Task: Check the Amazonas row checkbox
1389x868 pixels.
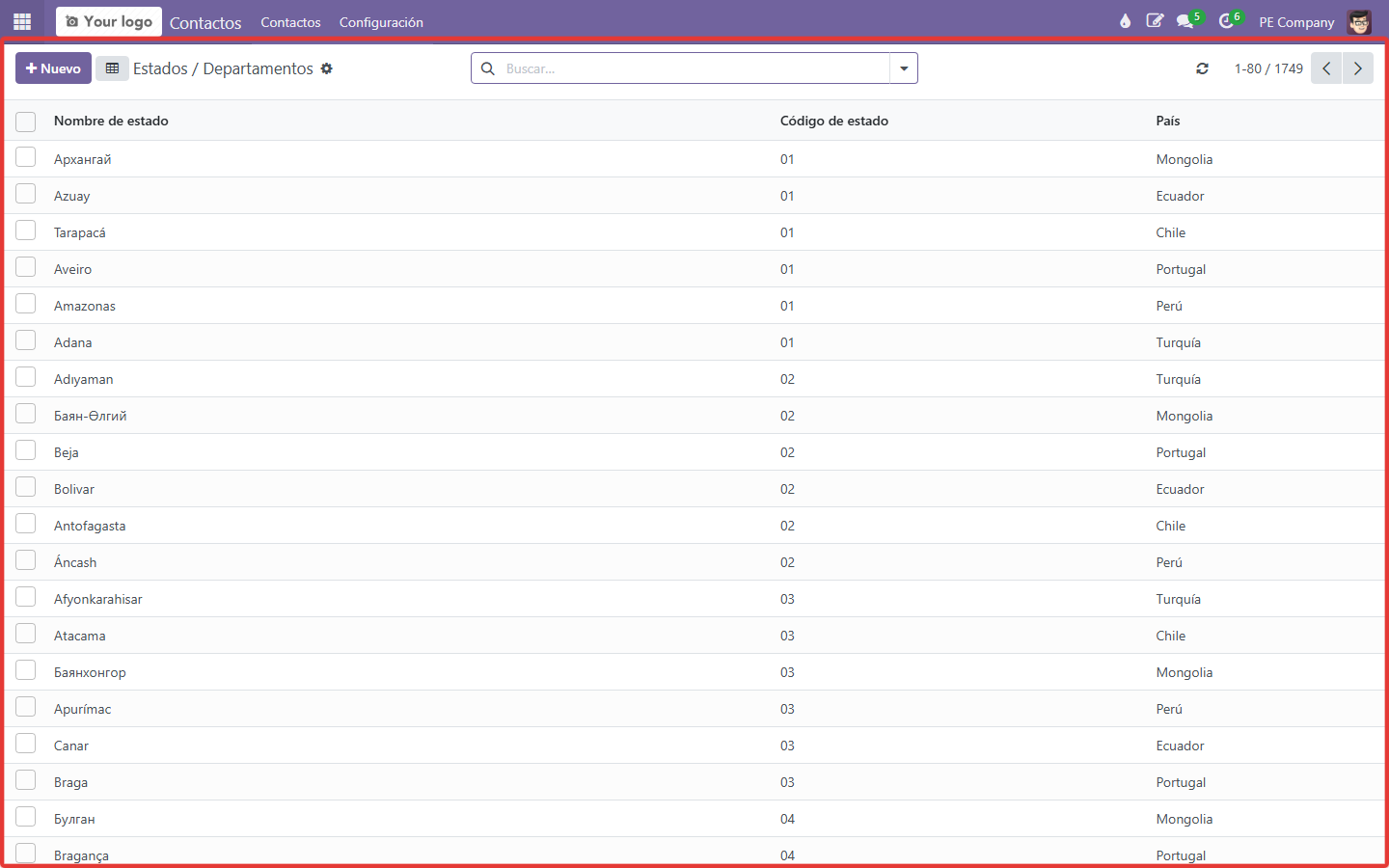Action: point(26,304)
